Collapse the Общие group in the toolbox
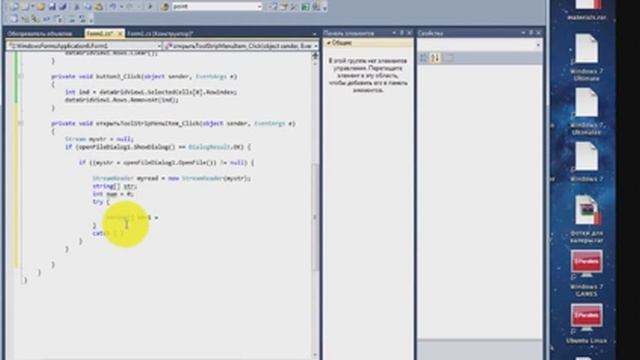Screen dimensions: 640x360 (329, 43)
